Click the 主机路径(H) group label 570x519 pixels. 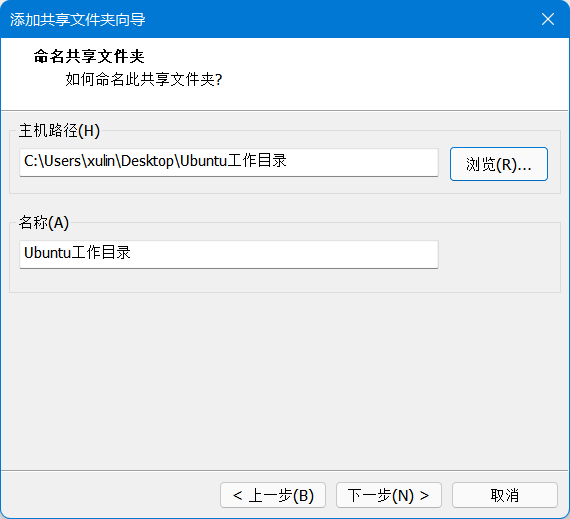click(59, 130)
